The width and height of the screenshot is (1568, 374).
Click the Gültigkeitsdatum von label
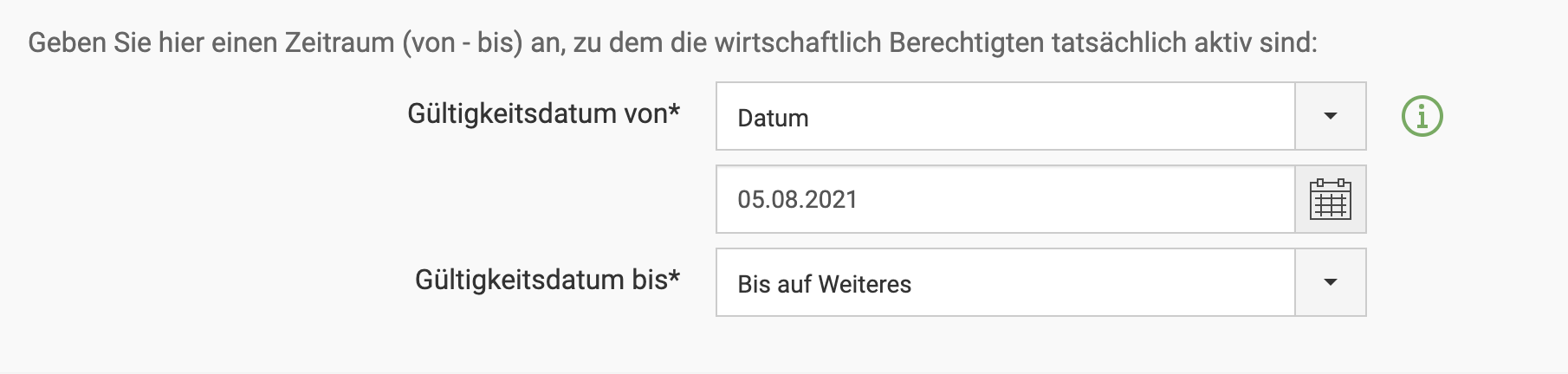[537, 113]
